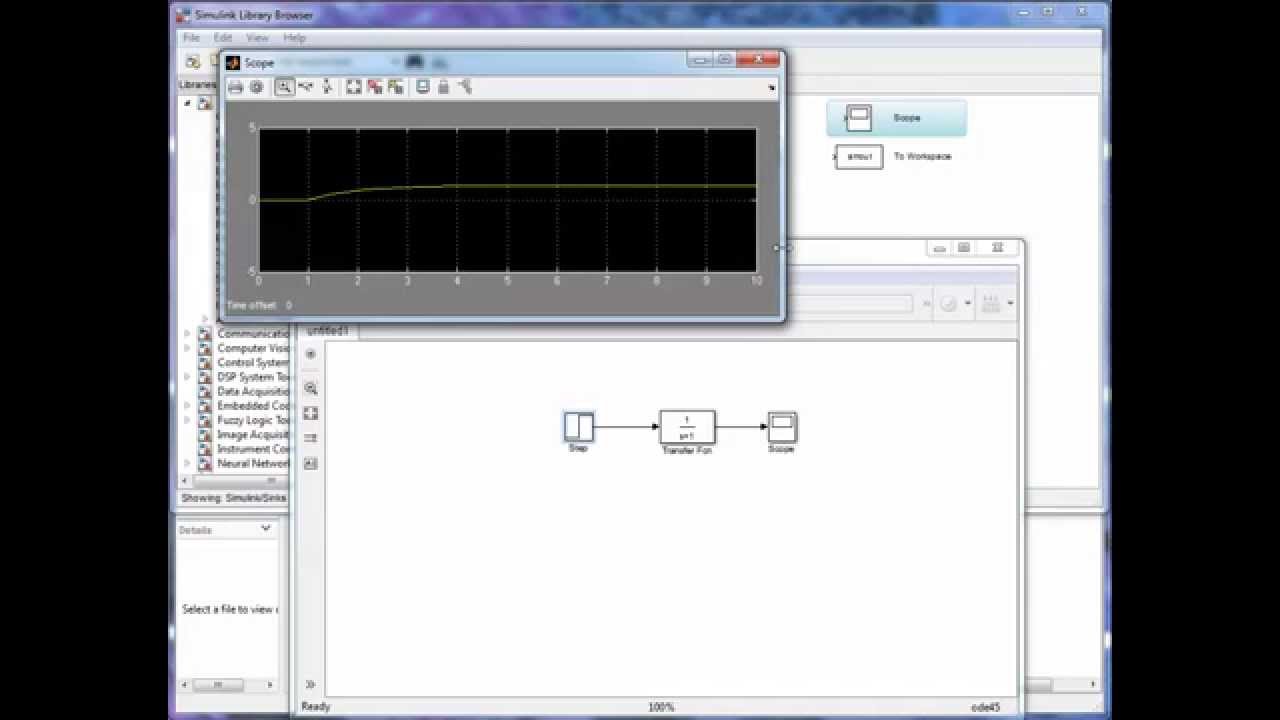Image resolution: width=1280 pixels, height=720 pixels.
Task: Select the Transfer Fcn block
Action: [x=687, y=427]
